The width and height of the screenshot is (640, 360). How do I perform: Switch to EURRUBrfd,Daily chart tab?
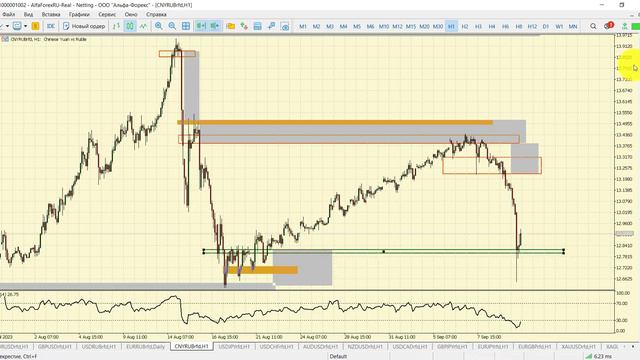pos(146,347)
